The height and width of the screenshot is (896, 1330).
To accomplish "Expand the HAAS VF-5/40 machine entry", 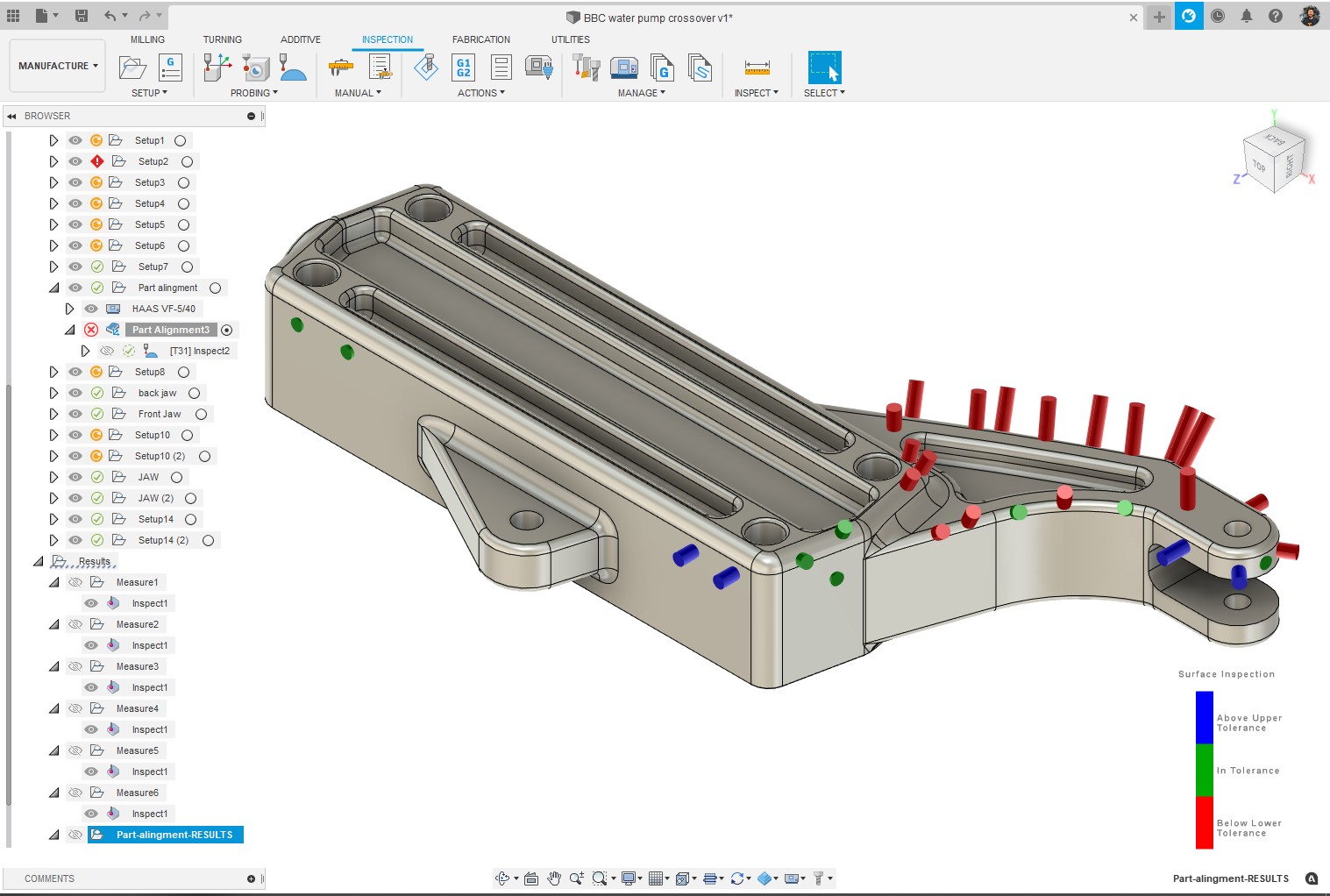I will (69, 308).
